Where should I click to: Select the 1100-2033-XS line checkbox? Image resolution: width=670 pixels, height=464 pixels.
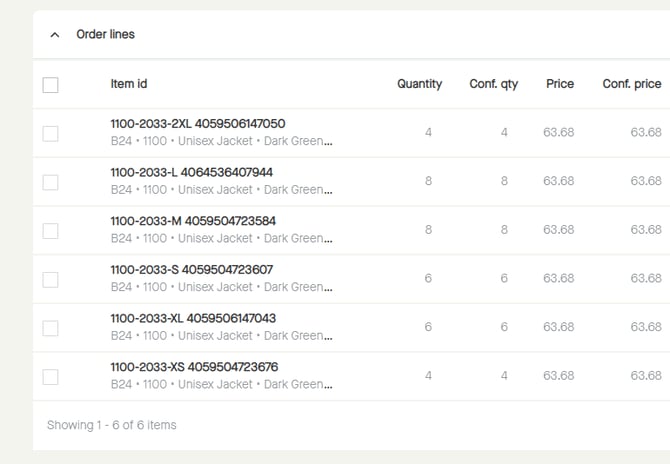pyautogui.click(x=51, y=377)
